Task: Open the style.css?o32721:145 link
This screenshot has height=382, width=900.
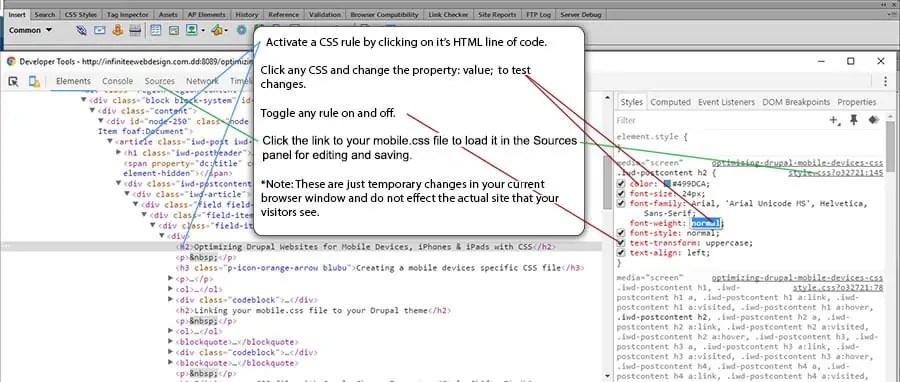Action: point(835,173)
